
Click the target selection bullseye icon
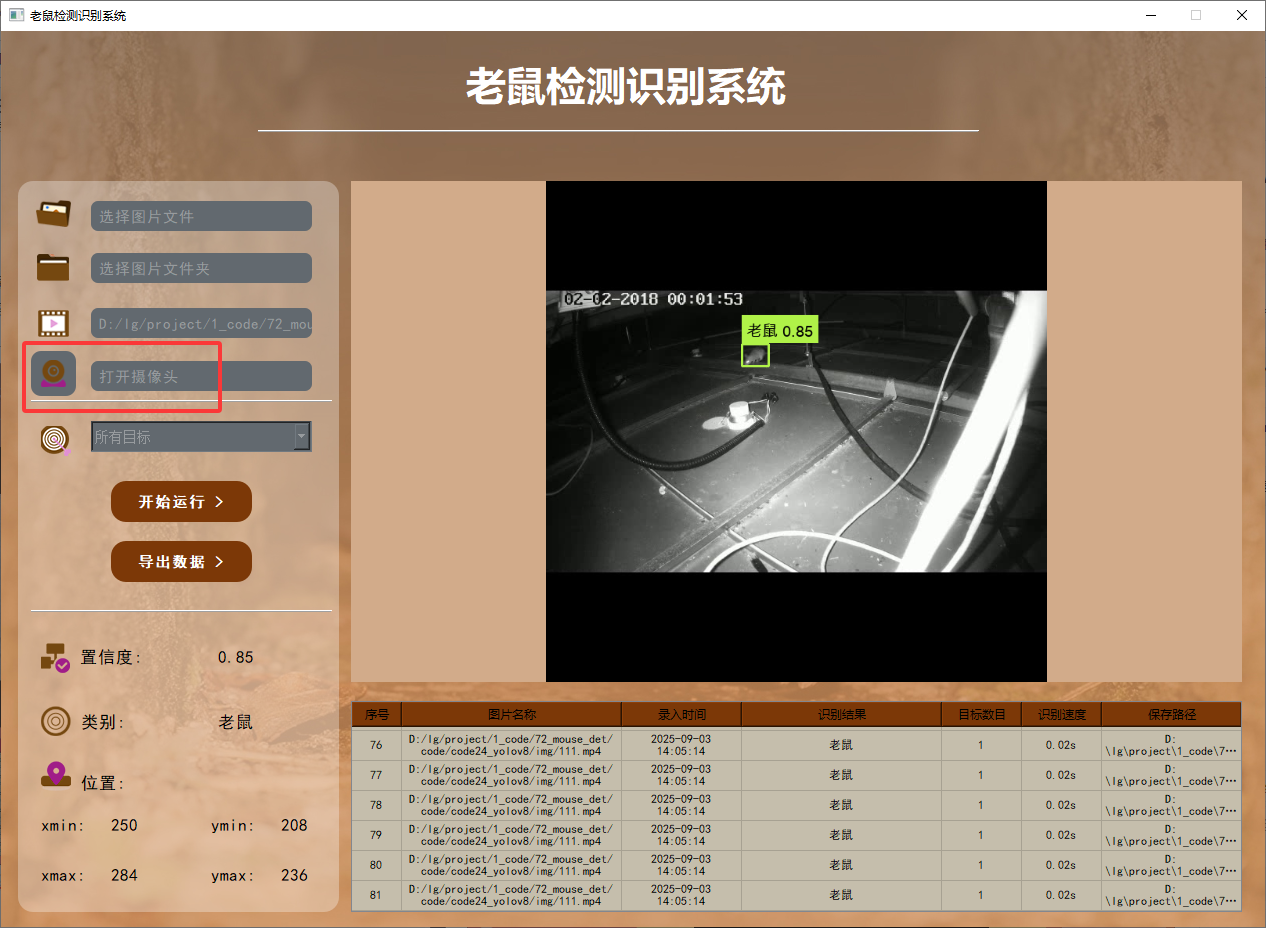point(56,438)
